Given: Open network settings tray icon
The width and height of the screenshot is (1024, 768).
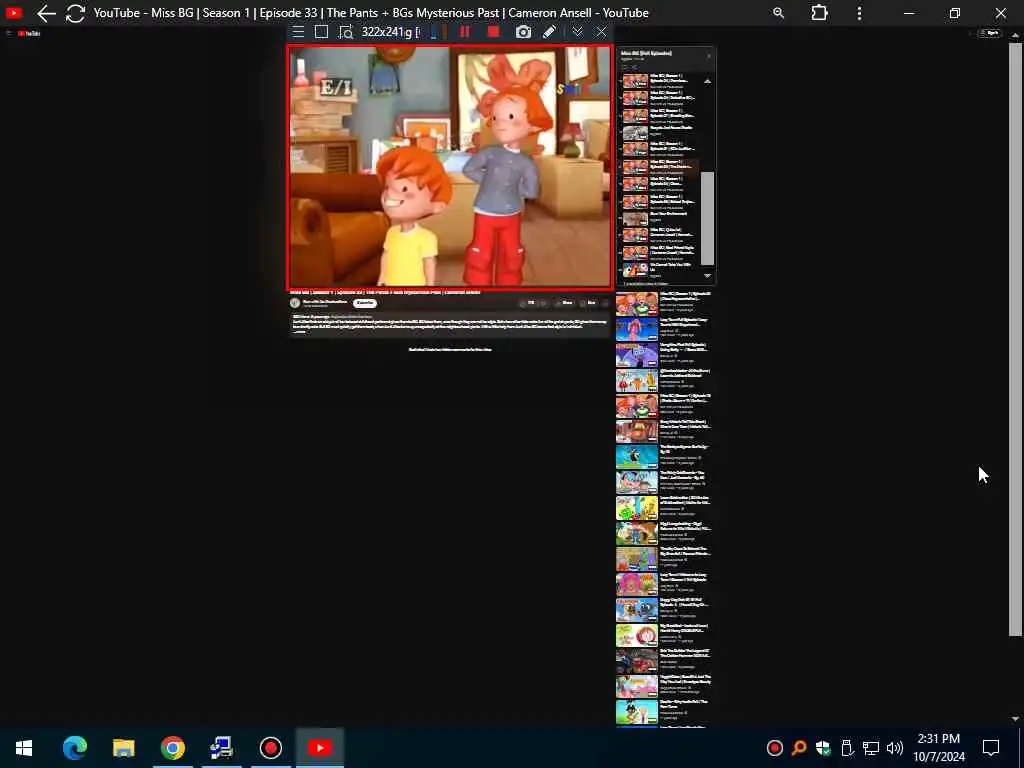Looking at the screenshot, I should point(871,747).
